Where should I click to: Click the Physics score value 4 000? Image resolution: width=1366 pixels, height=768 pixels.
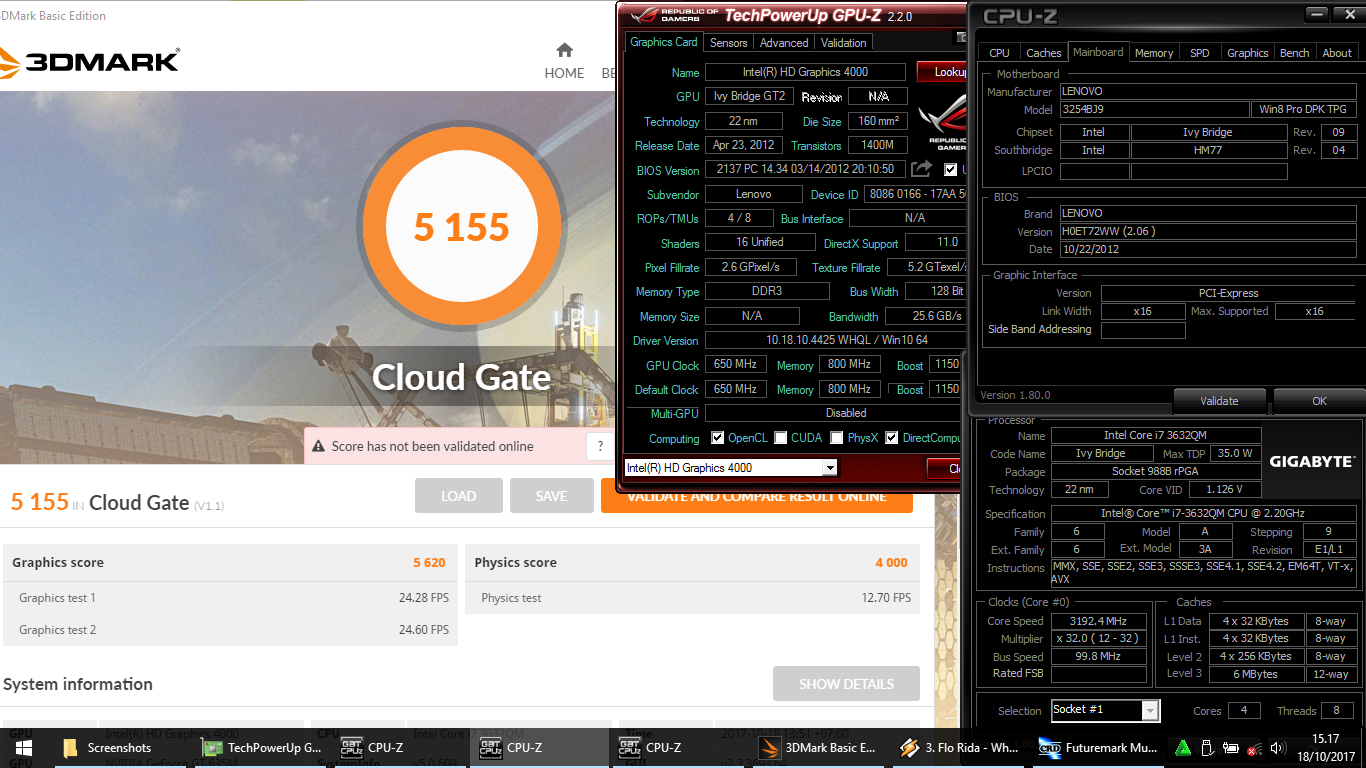tap(891, 563)
